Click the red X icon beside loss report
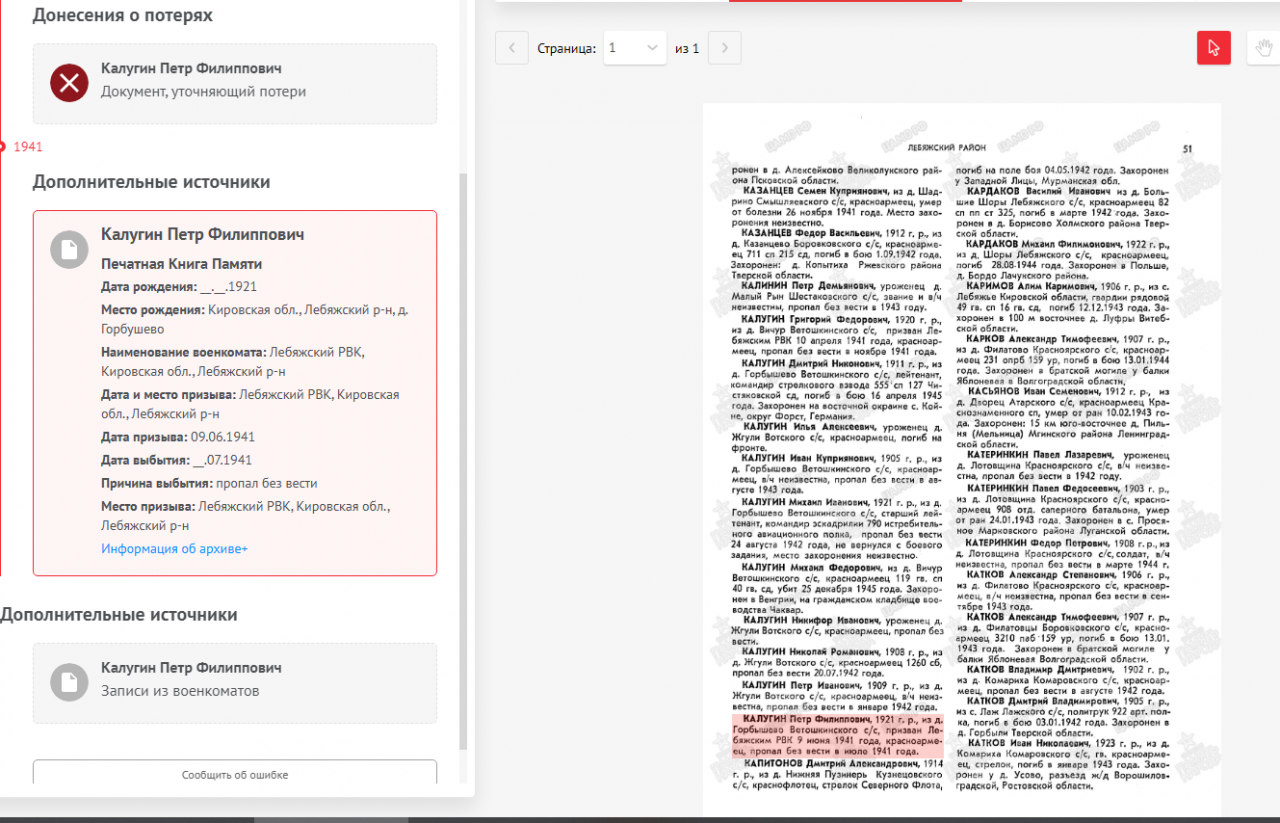1280x823 pixels. coord(70,82)
